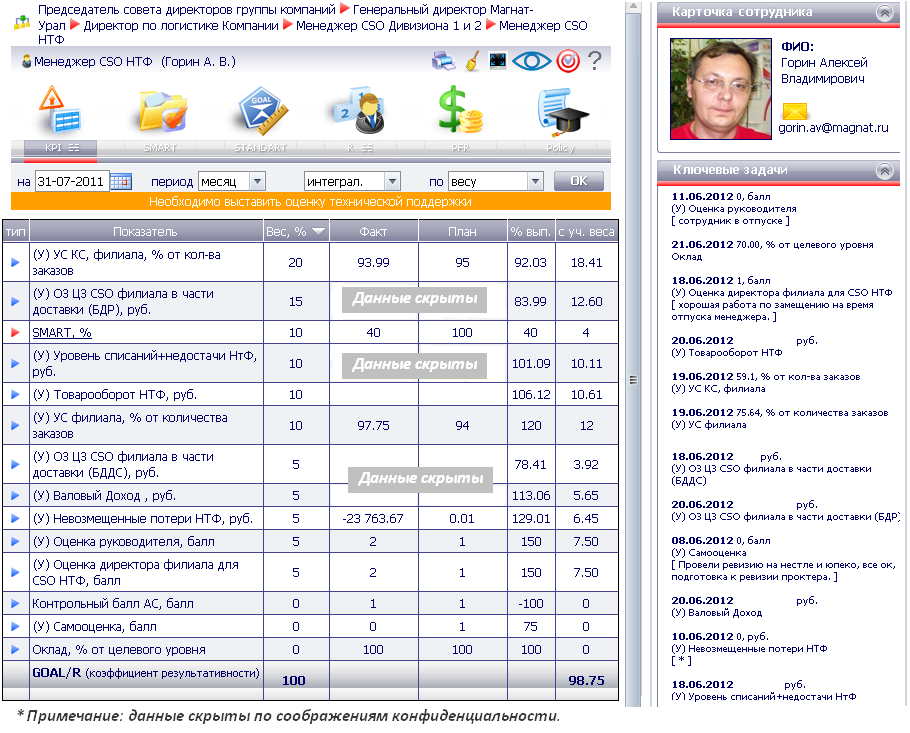The image size is (910, 733).
Task: Switch to the R rating tab
Action: tap(360, 148)
